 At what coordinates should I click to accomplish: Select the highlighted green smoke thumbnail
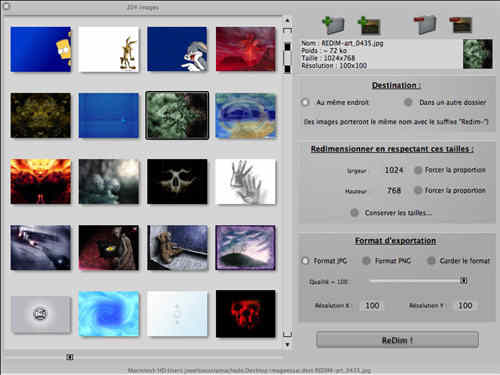177,115
